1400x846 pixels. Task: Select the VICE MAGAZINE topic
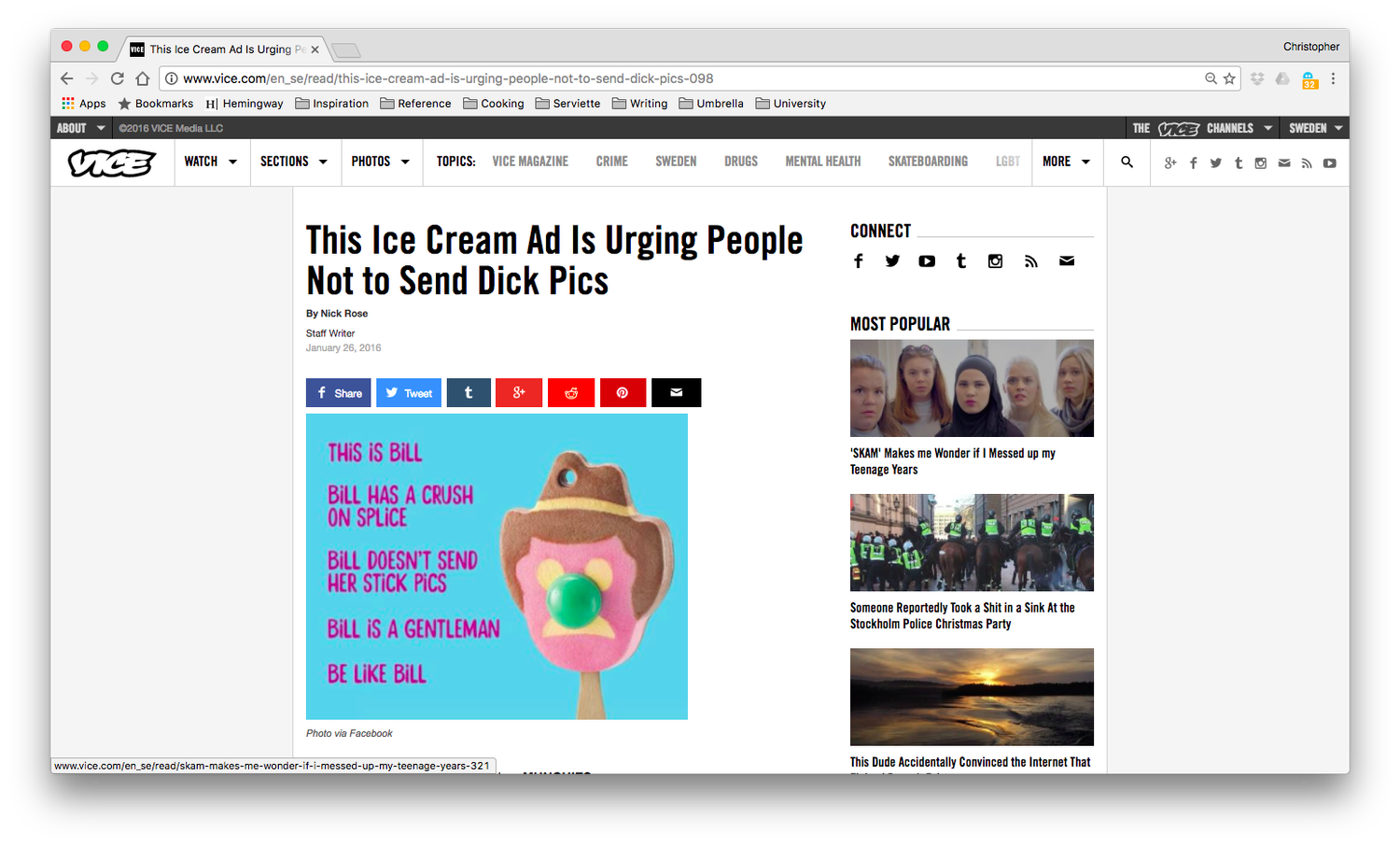point(530,162)
